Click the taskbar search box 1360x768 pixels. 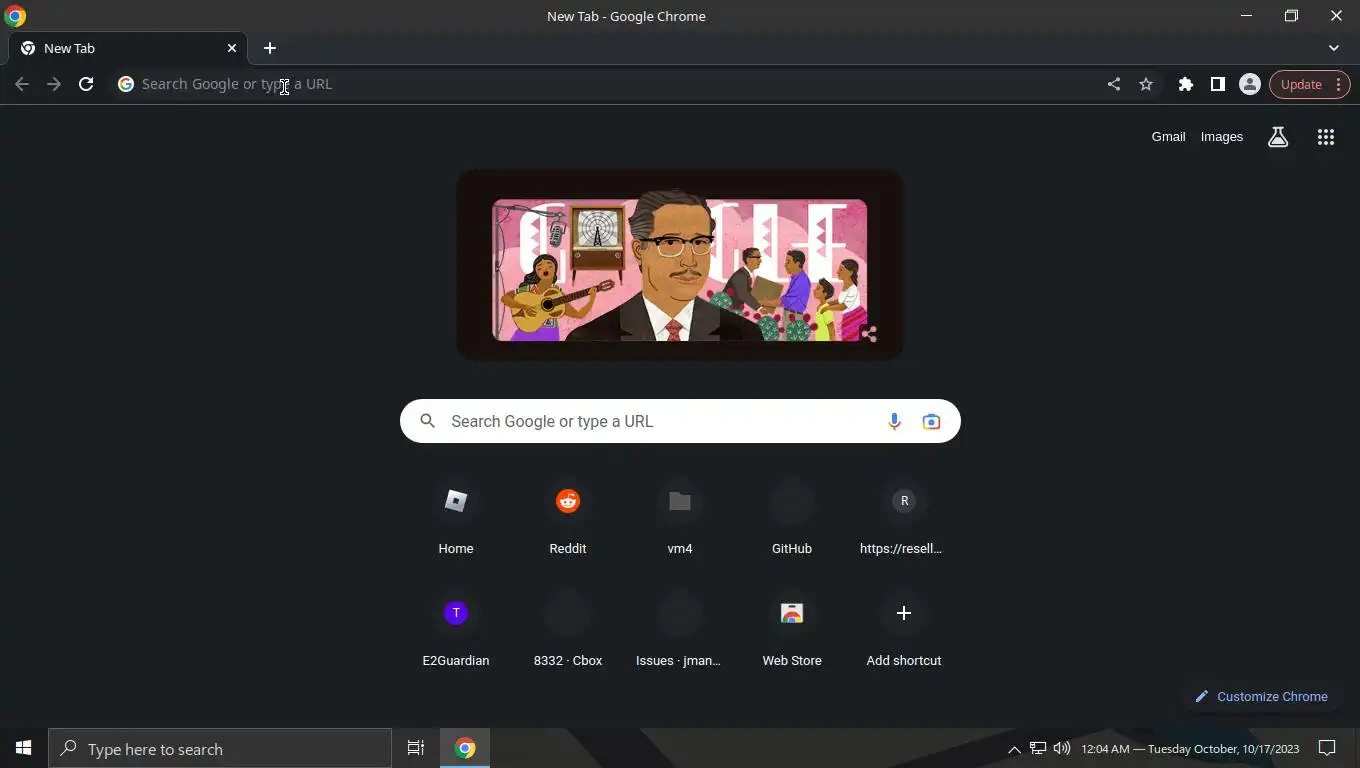220,748
